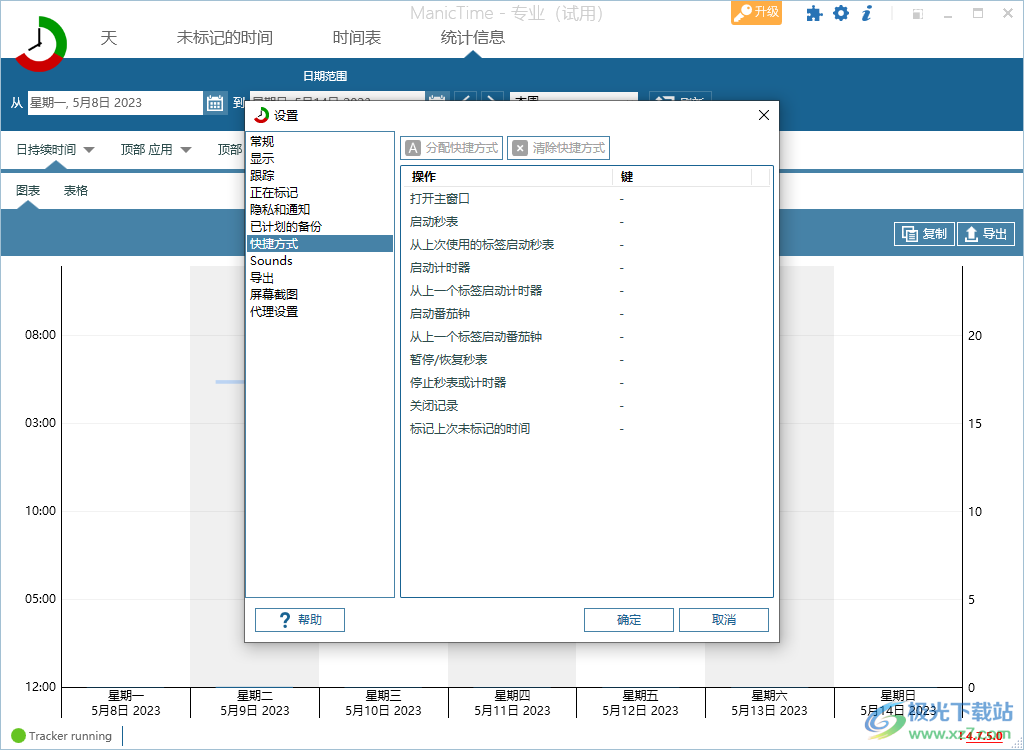Click the compact-mode window icon in title bar
Screen dimensions: 1024x750
coord(918,14)
